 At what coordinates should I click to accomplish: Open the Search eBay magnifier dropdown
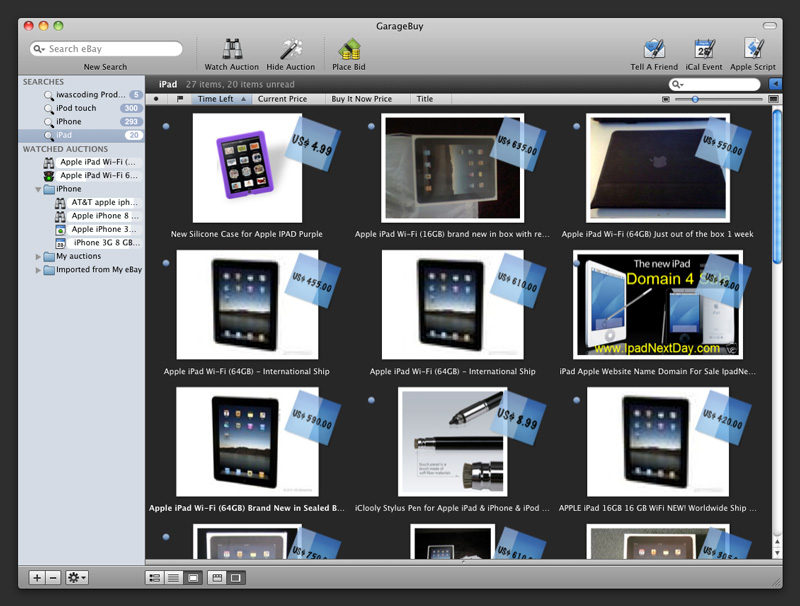(x=39, y=49)
